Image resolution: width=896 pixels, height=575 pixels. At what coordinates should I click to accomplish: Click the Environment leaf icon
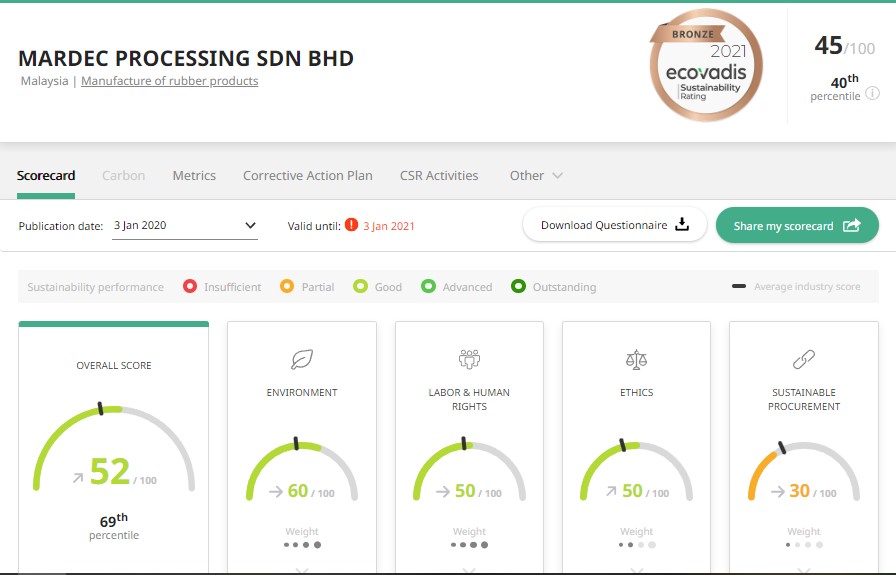302,360
